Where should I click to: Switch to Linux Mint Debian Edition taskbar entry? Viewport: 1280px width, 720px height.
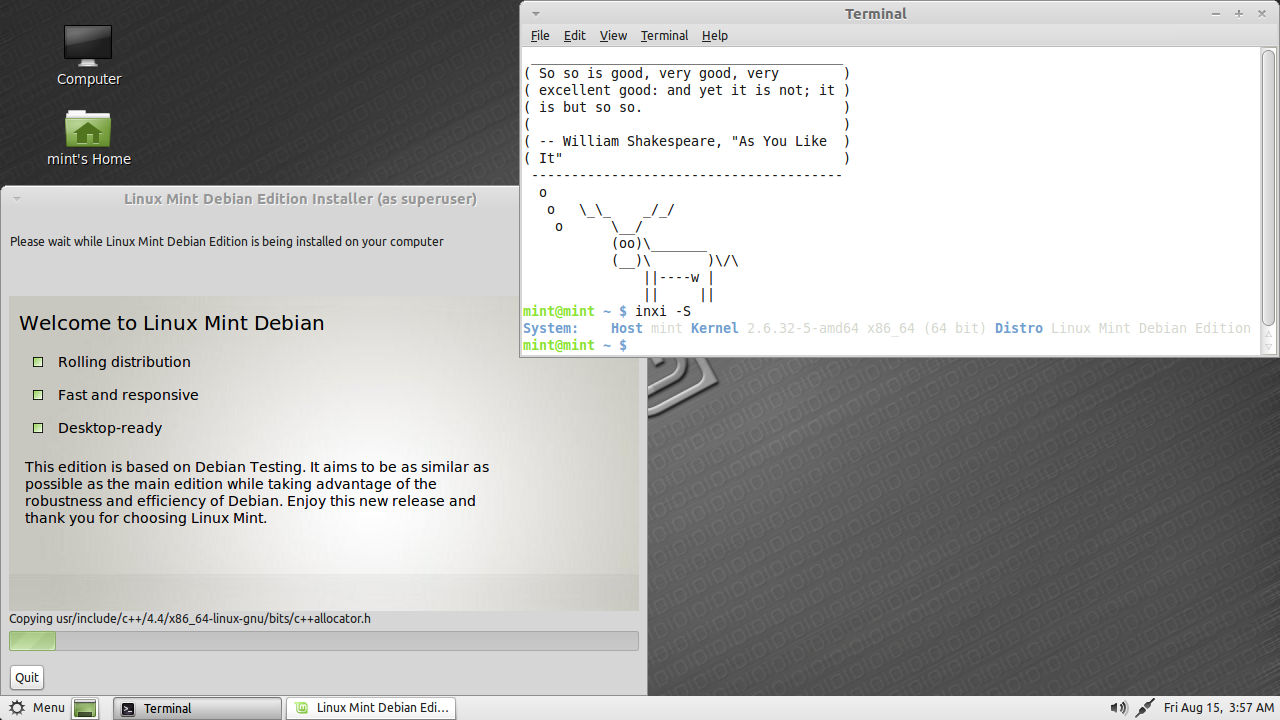371,708
